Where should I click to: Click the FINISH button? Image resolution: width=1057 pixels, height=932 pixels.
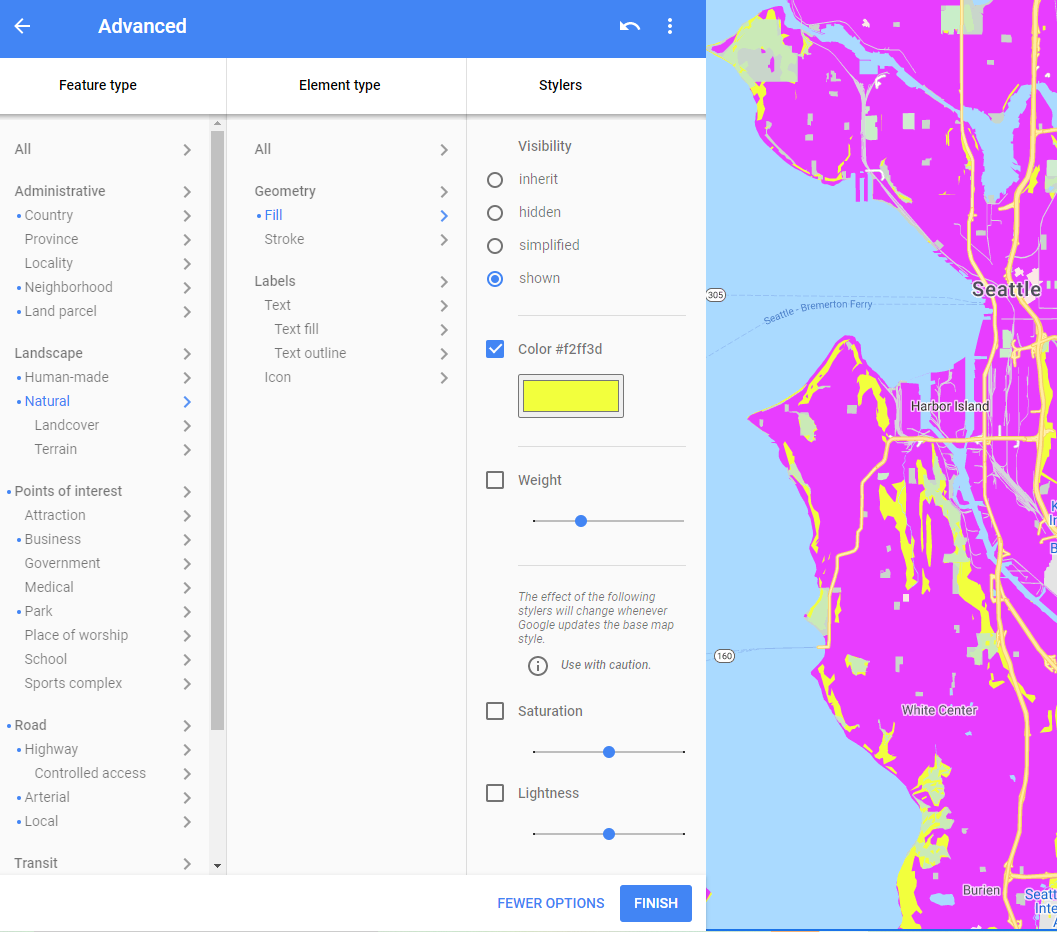(655, 903)
